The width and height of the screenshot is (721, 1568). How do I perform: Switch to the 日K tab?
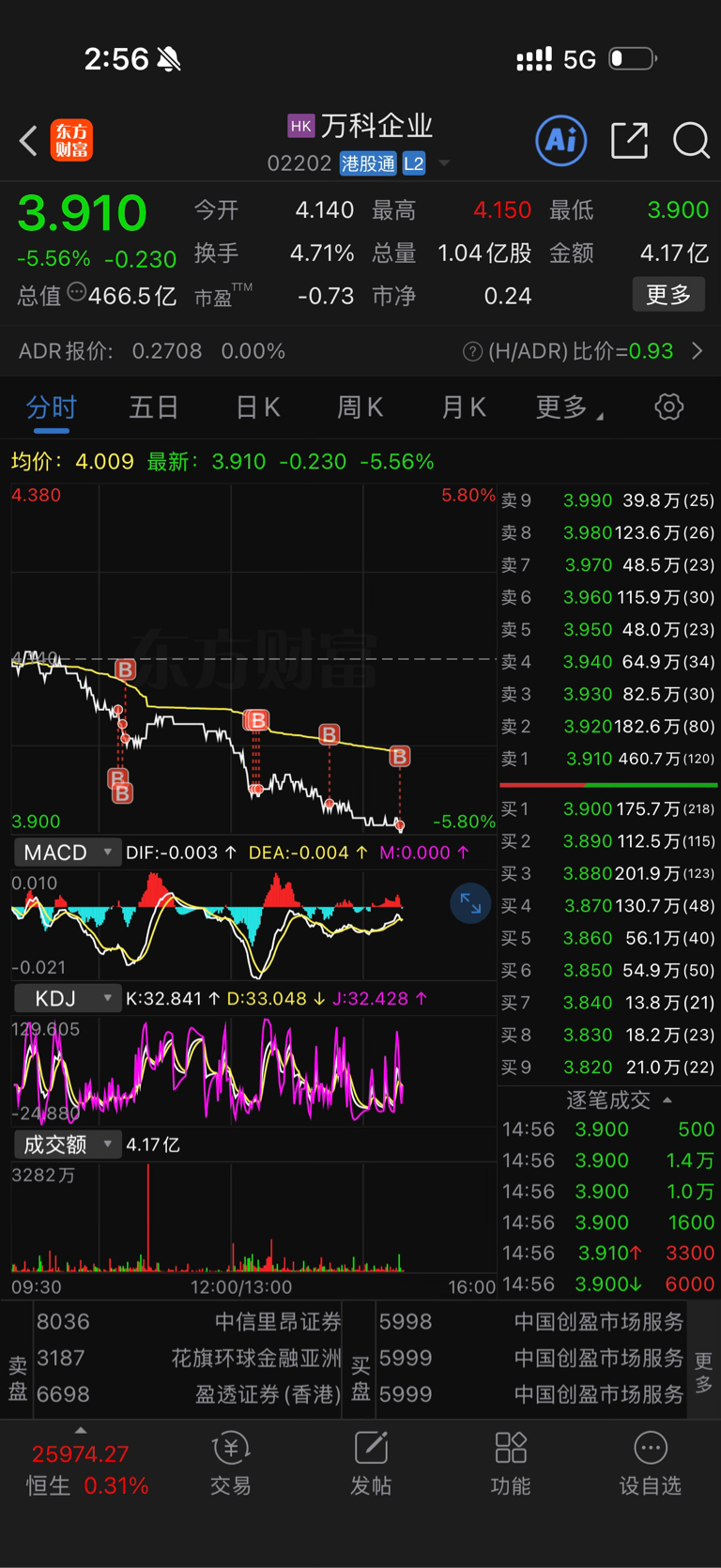point(257,407)
